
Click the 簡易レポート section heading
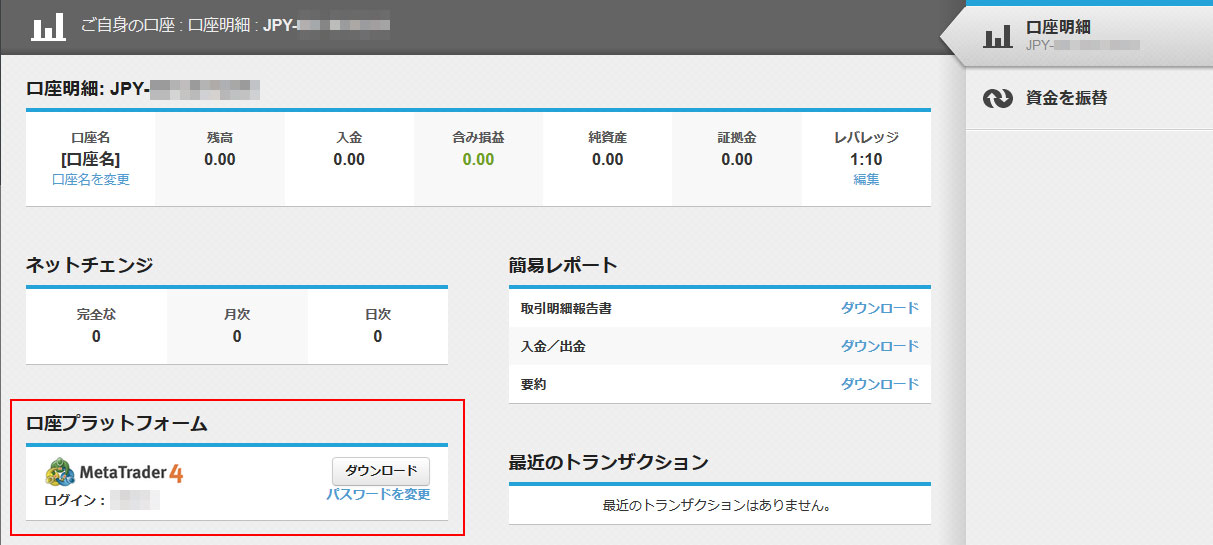(563, 265)
